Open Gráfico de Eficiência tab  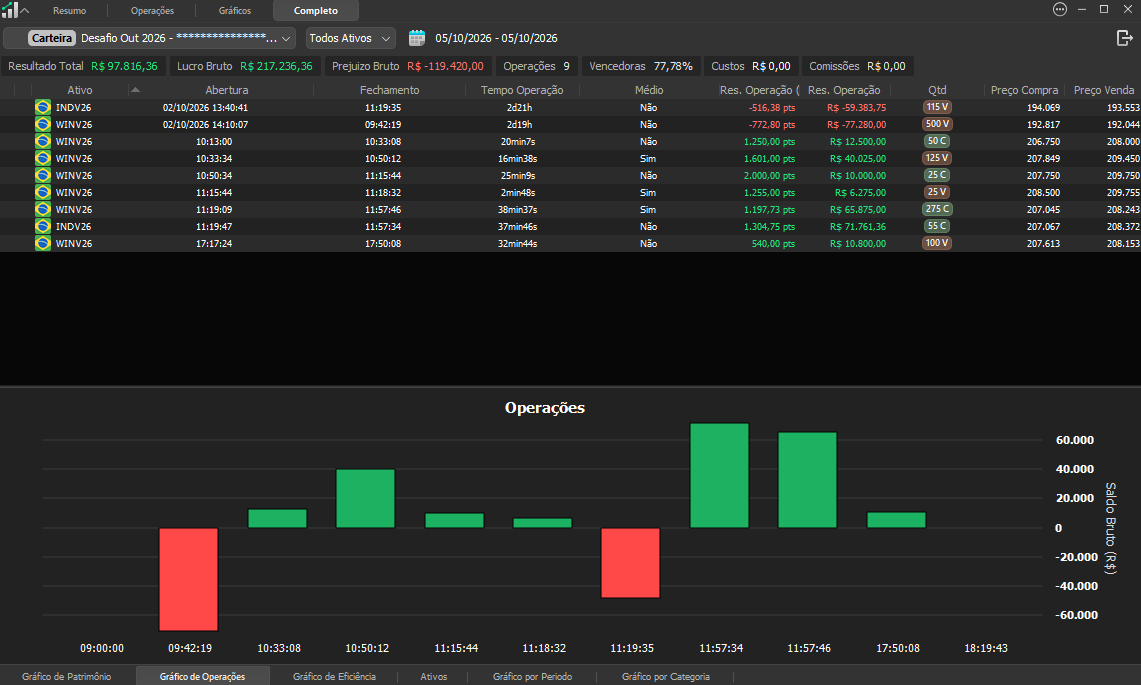pos(334,676)
